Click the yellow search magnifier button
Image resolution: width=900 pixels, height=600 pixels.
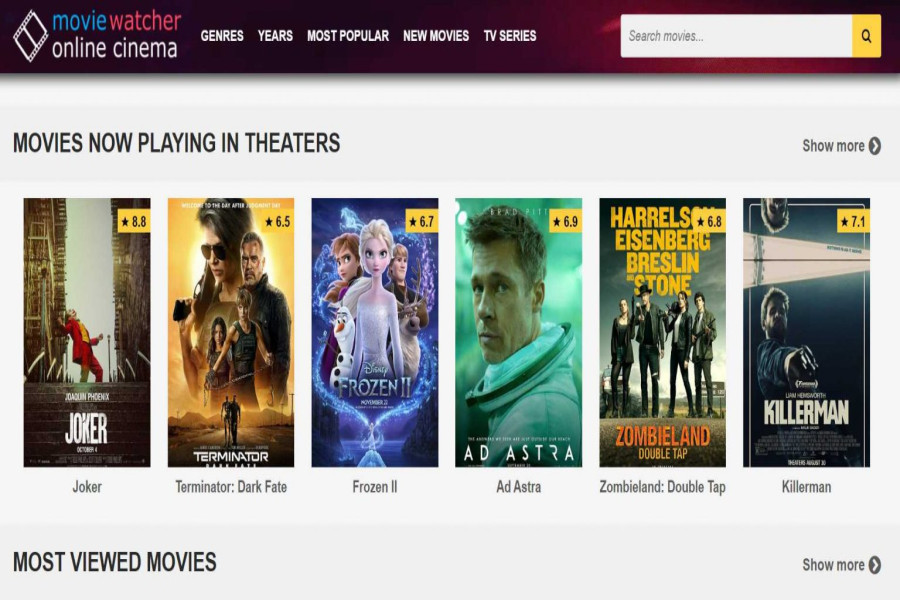(x=866, y=36)
